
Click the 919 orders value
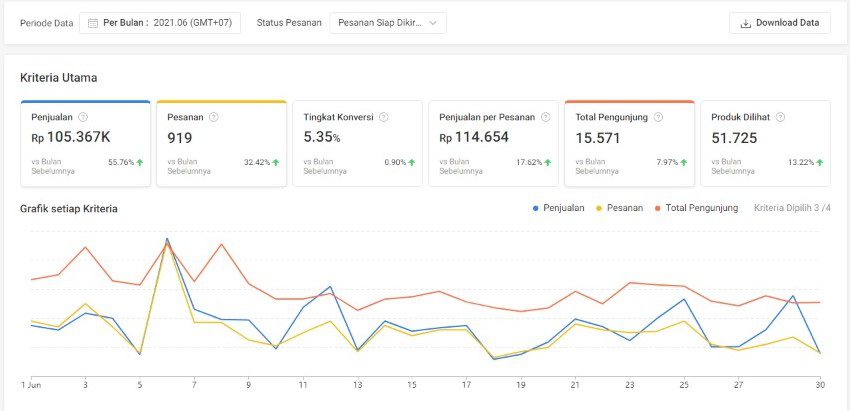[x=180, y=138]
